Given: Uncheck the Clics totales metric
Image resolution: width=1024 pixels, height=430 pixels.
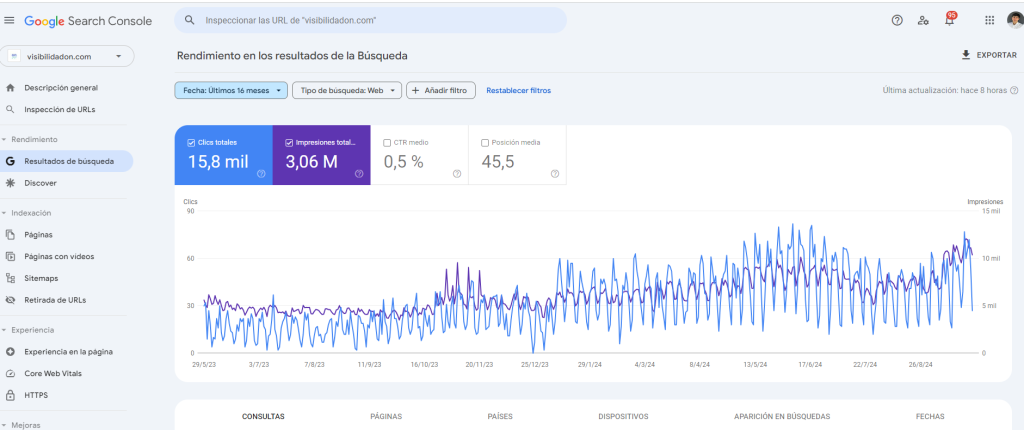Looking at the screenshot, I should (191, 142).
